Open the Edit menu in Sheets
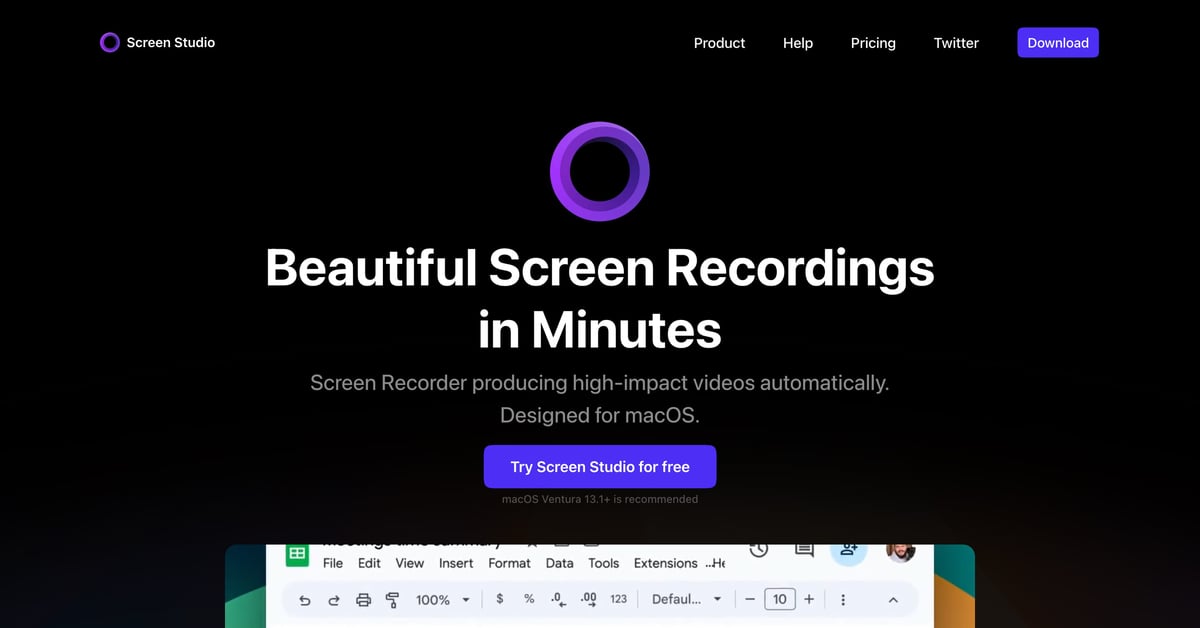The height and width of the screenshot is (628, 1200). click(x=369, y=563)
